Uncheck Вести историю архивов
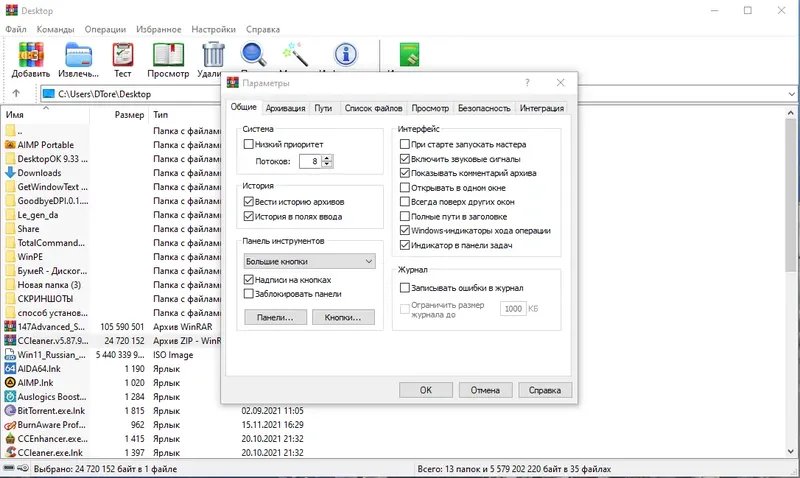Viewport: 800px width, 478px height. [248, 202]
